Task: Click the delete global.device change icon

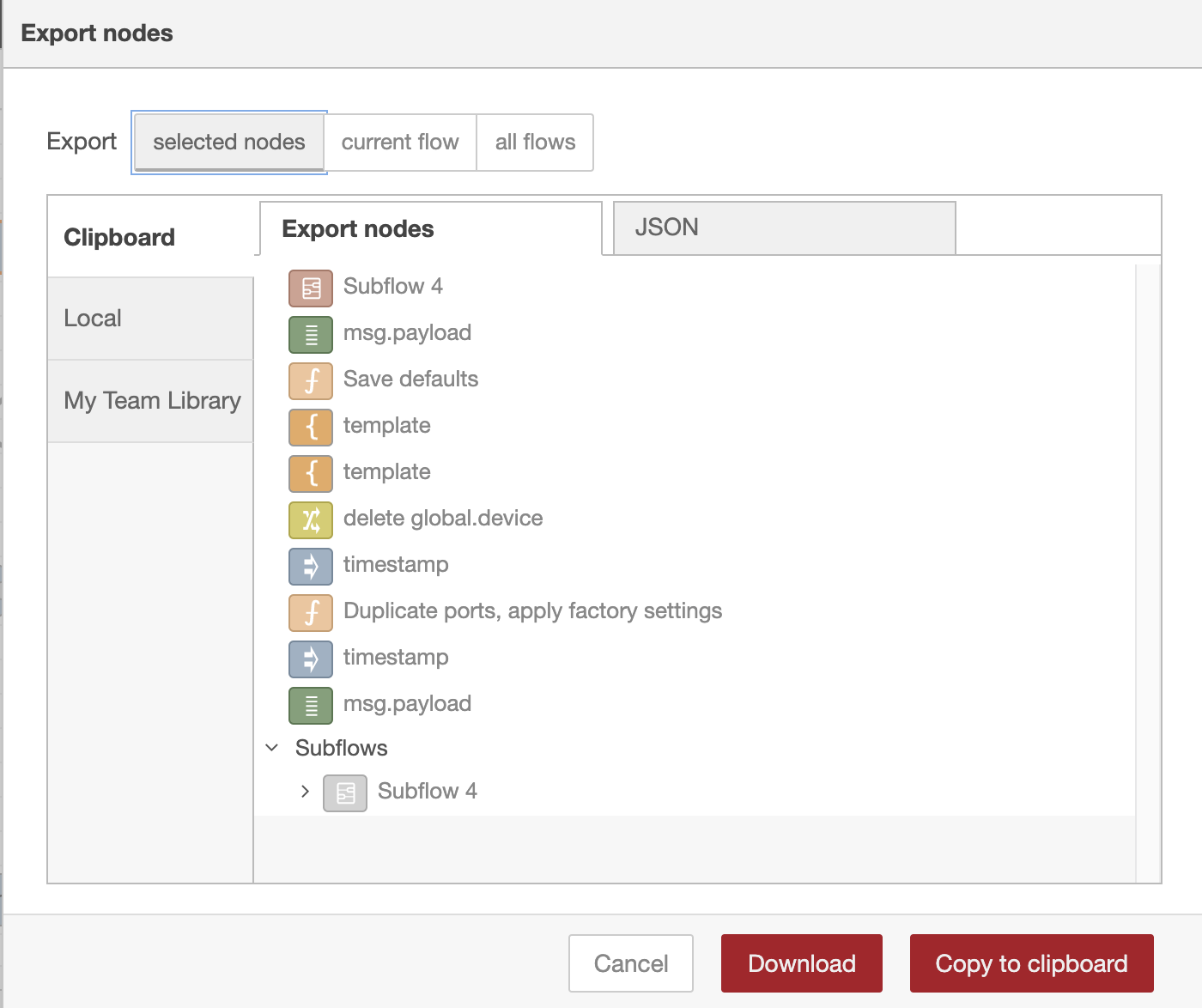Action: (x=311, y=520)
